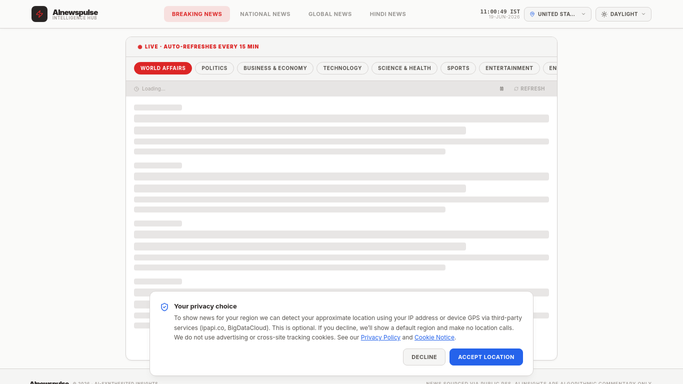Image resolution: width=683 pixels, height=384 pixels.
Task: Click the Refresh button in status bar
Action: 529,89
